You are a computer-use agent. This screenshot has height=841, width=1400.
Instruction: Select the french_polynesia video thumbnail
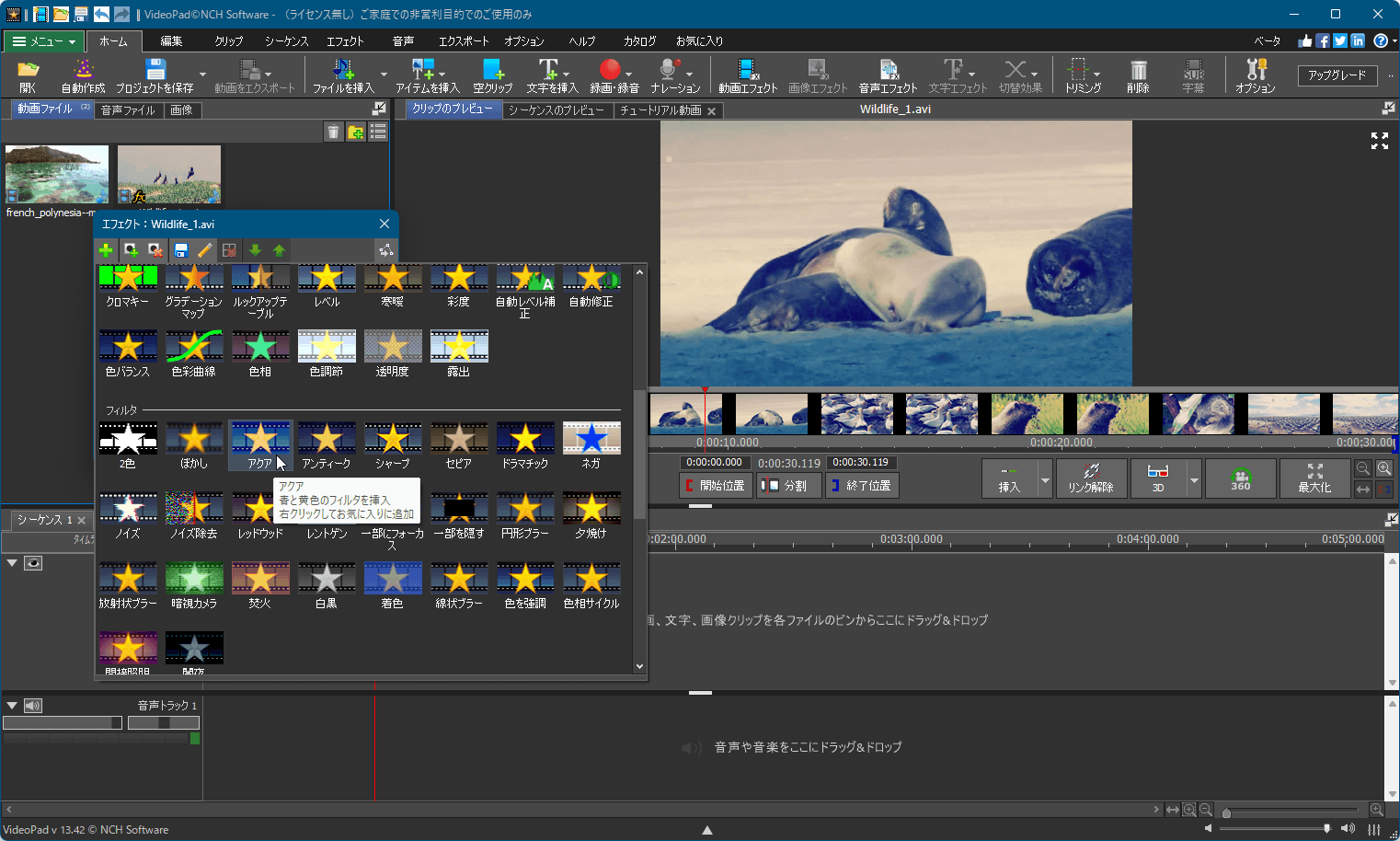[x=57, y=175]
